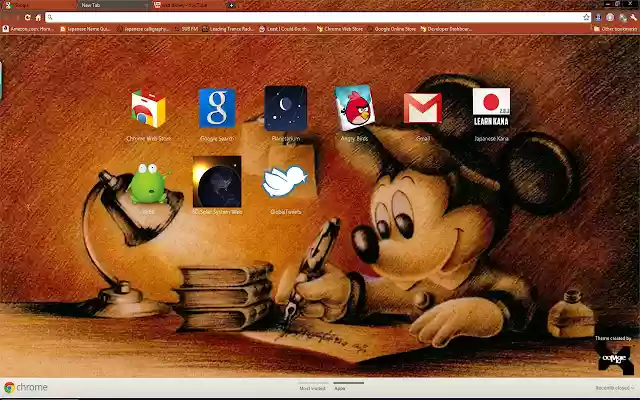This screenshot has height=400, width=640.
Task: Launch the Japanese Kana app
Action: [491, 107]
